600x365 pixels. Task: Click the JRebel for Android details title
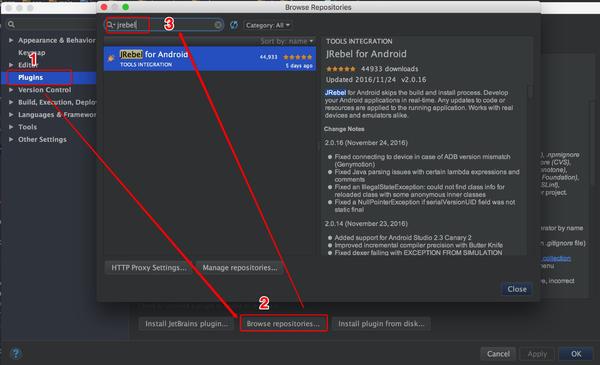pyautogui.click(x=366, y=54)
